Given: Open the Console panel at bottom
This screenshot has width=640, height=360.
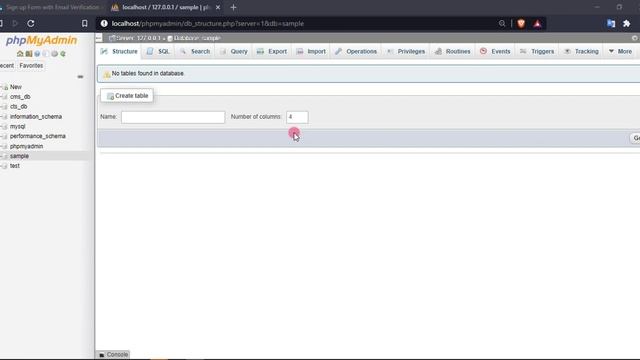Looking at the screenshot, I should [113, 354].
